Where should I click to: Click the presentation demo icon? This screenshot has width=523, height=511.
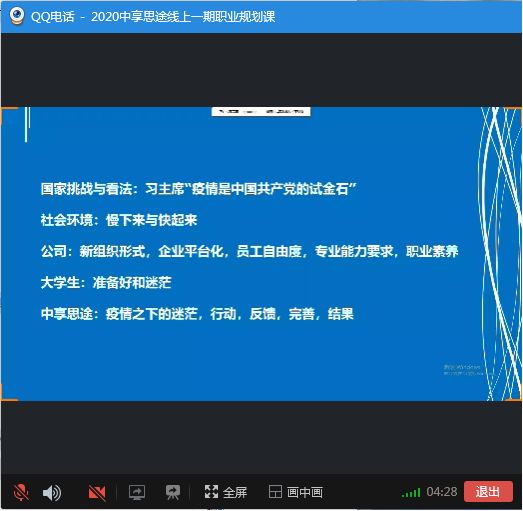(x=172, y=492)
